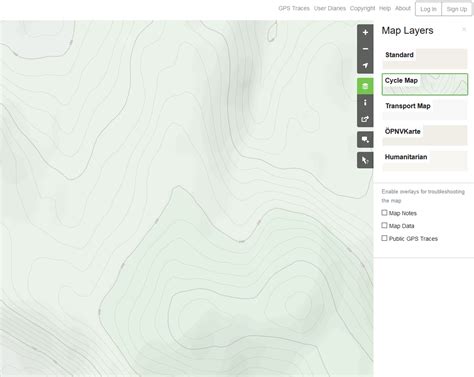The image size is (474, 377).
Task: Open the GPS Traces page
Action: (294, 8)
